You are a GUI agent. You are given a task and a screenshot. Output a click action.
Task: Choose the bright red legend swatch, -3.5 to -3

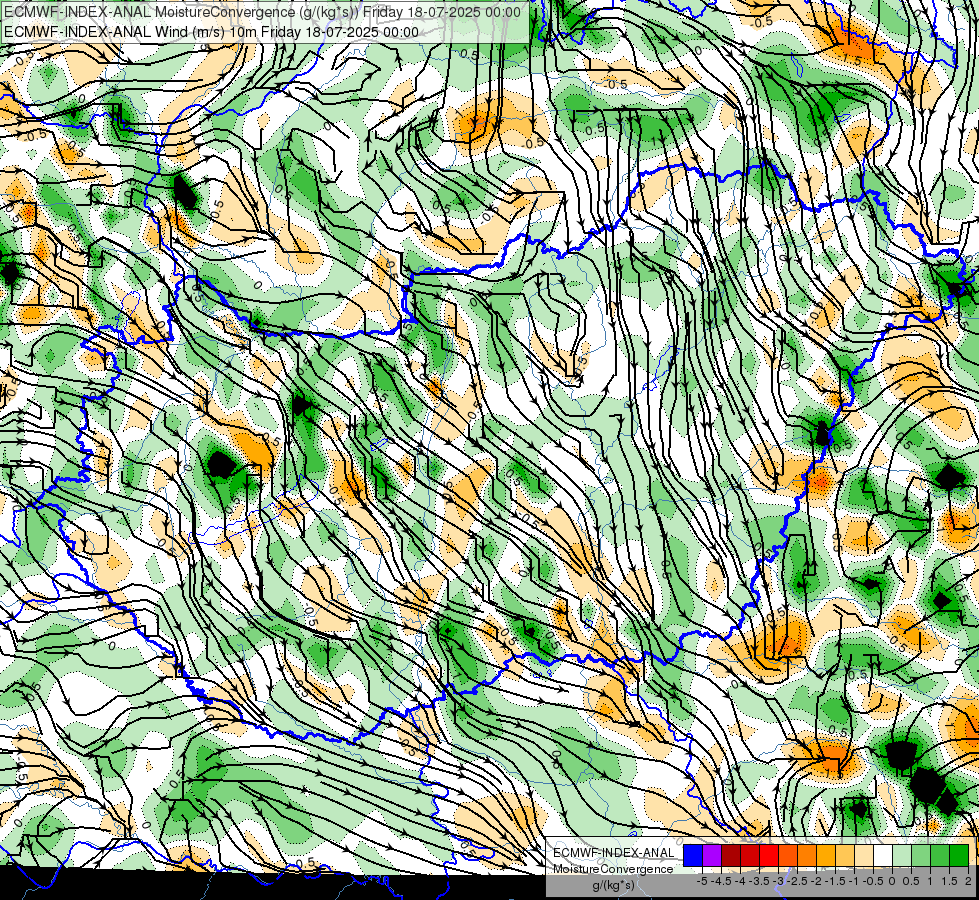pos(769,855)
